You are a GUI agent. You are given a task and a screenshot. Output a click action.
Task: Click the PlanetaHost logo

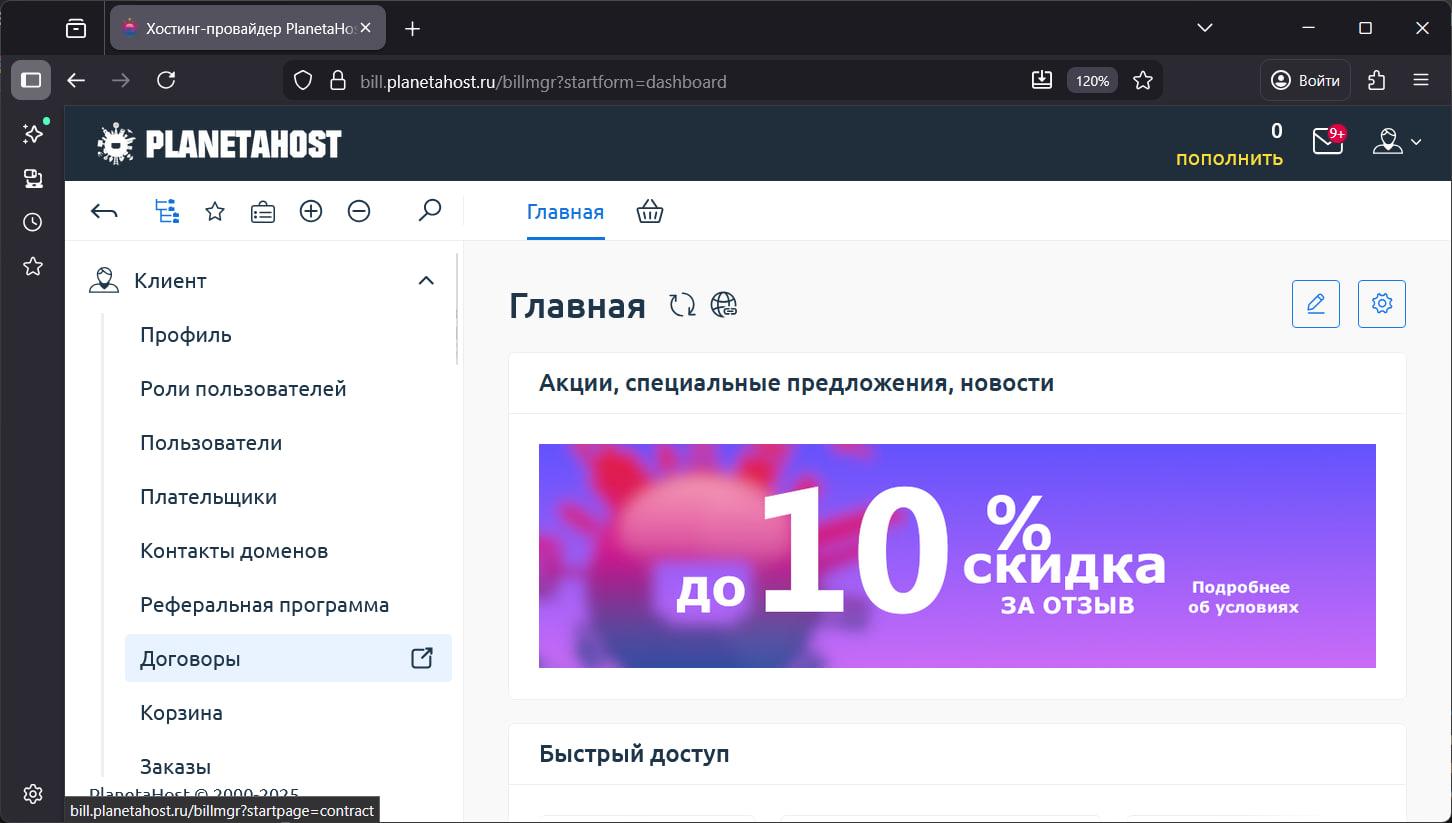tap(218, 143)
